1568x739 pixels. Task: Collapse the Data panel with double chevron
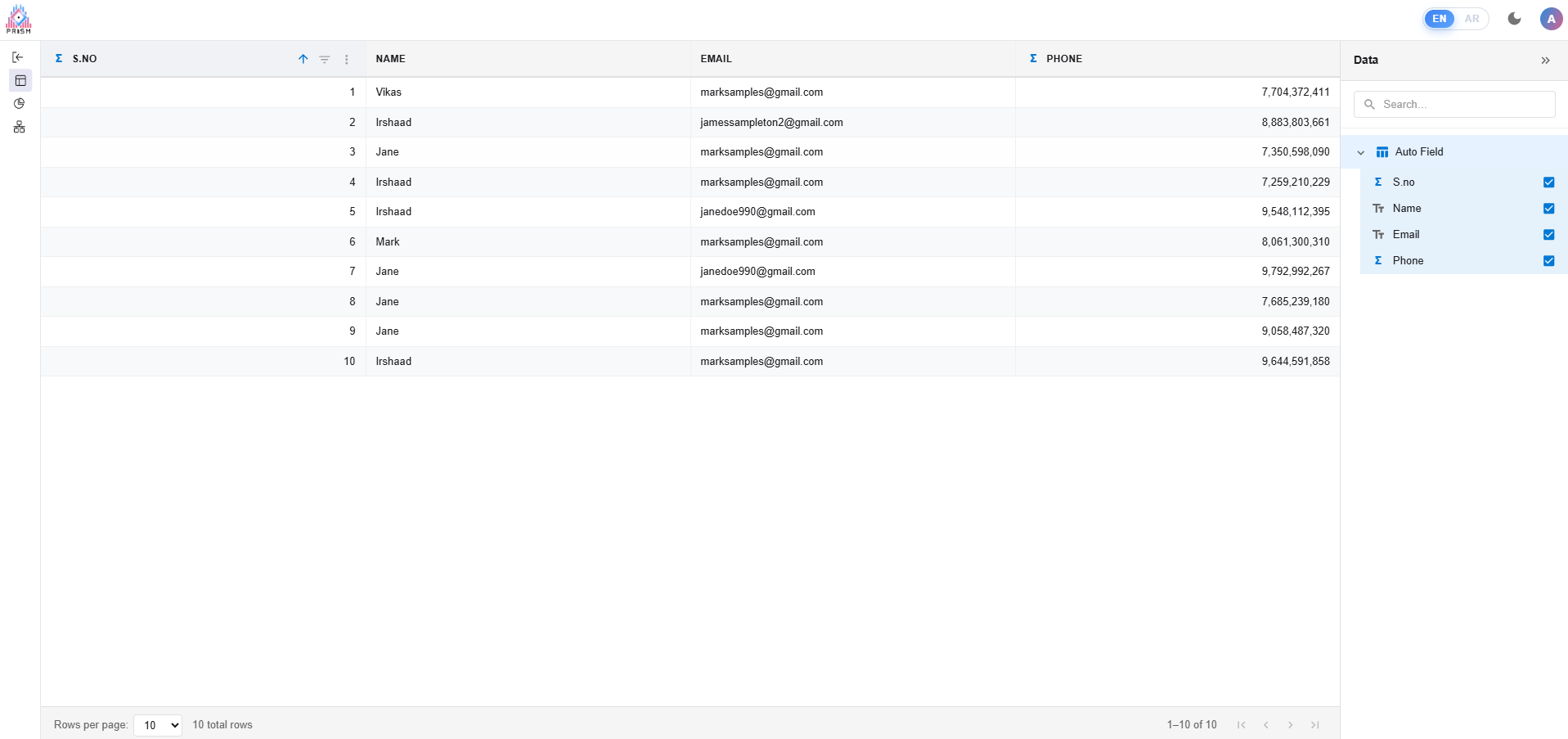click(1545, 61)
